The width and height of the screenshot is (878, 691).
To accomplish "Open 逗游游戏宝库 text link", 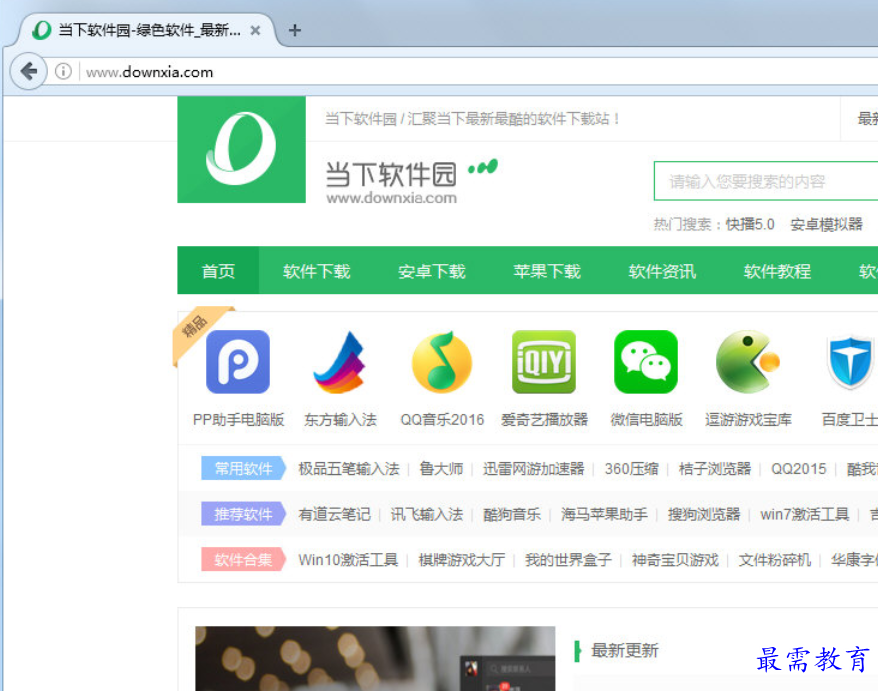I will pyautogui.click(x=748, y=419).
